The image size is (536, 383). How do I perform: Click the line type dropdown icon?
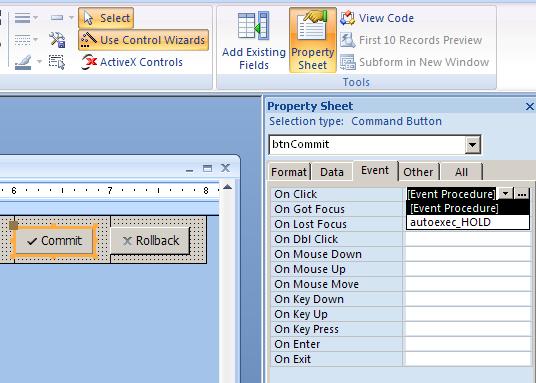tap(26, 40)
